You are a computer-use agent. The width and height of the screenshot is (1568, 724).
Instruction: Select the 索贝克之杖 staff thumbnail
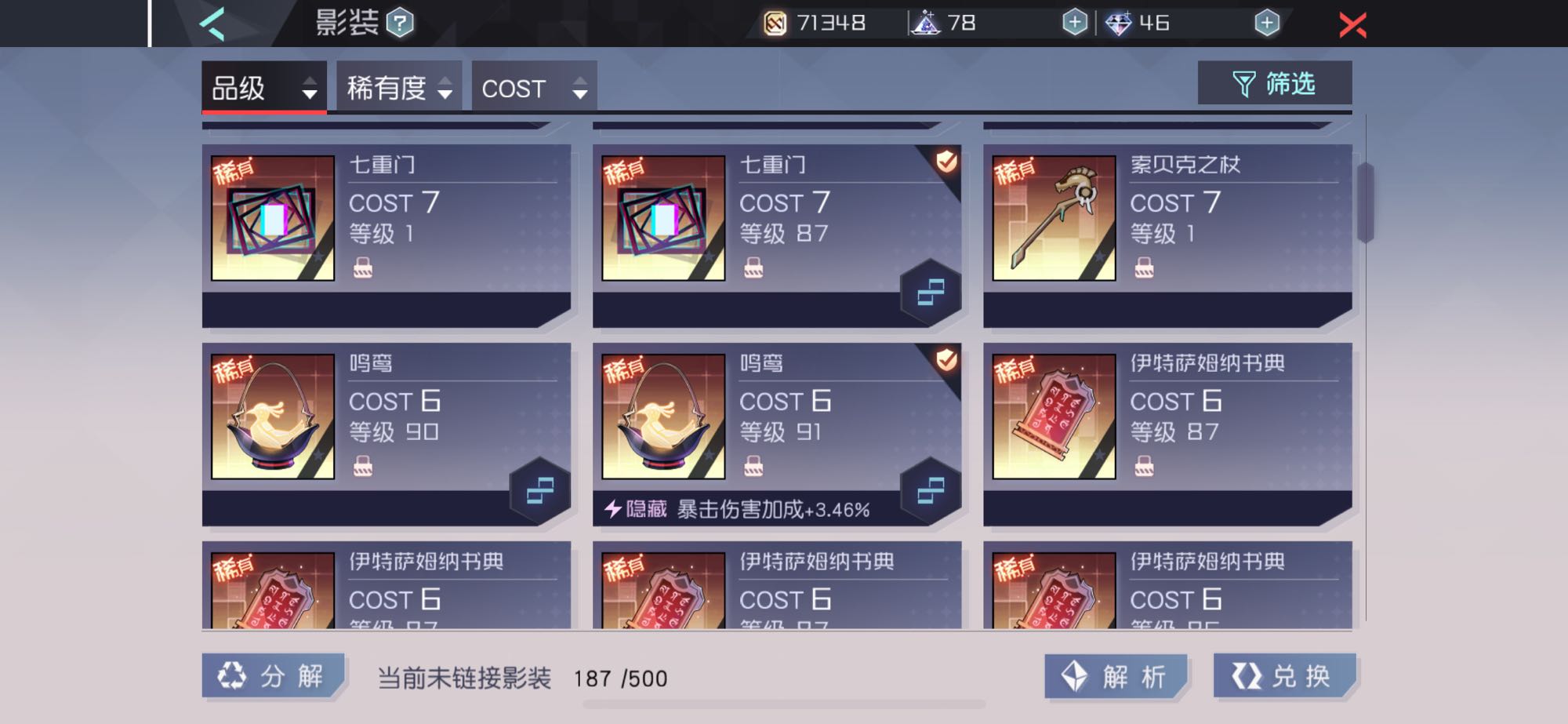pos(1054,218)
